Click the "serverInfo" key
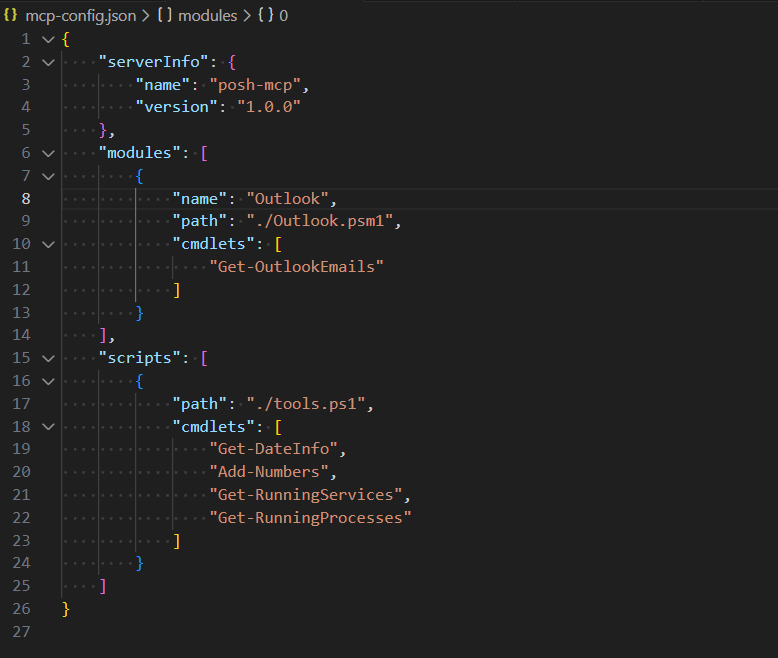The height and width of the screenshot is (658, 778). tap(153, 62)
